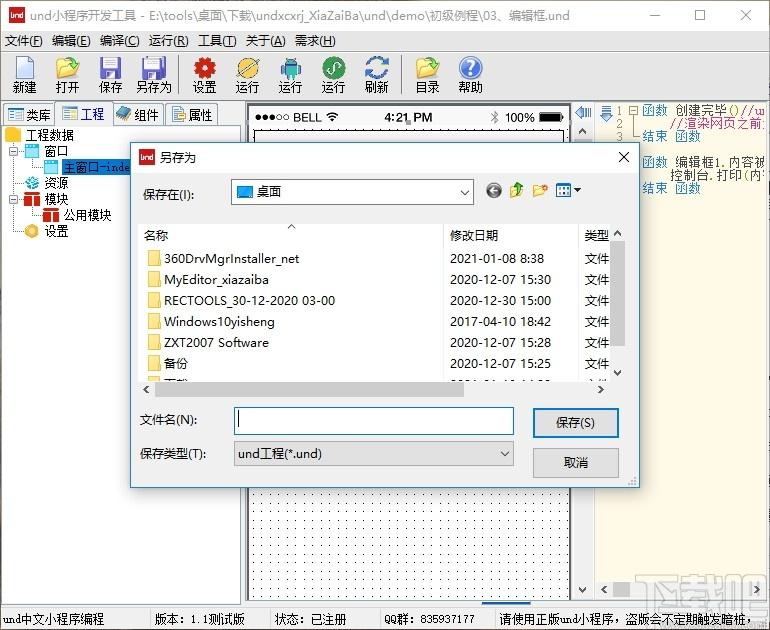Go up one folder level icon

point(517,190)
